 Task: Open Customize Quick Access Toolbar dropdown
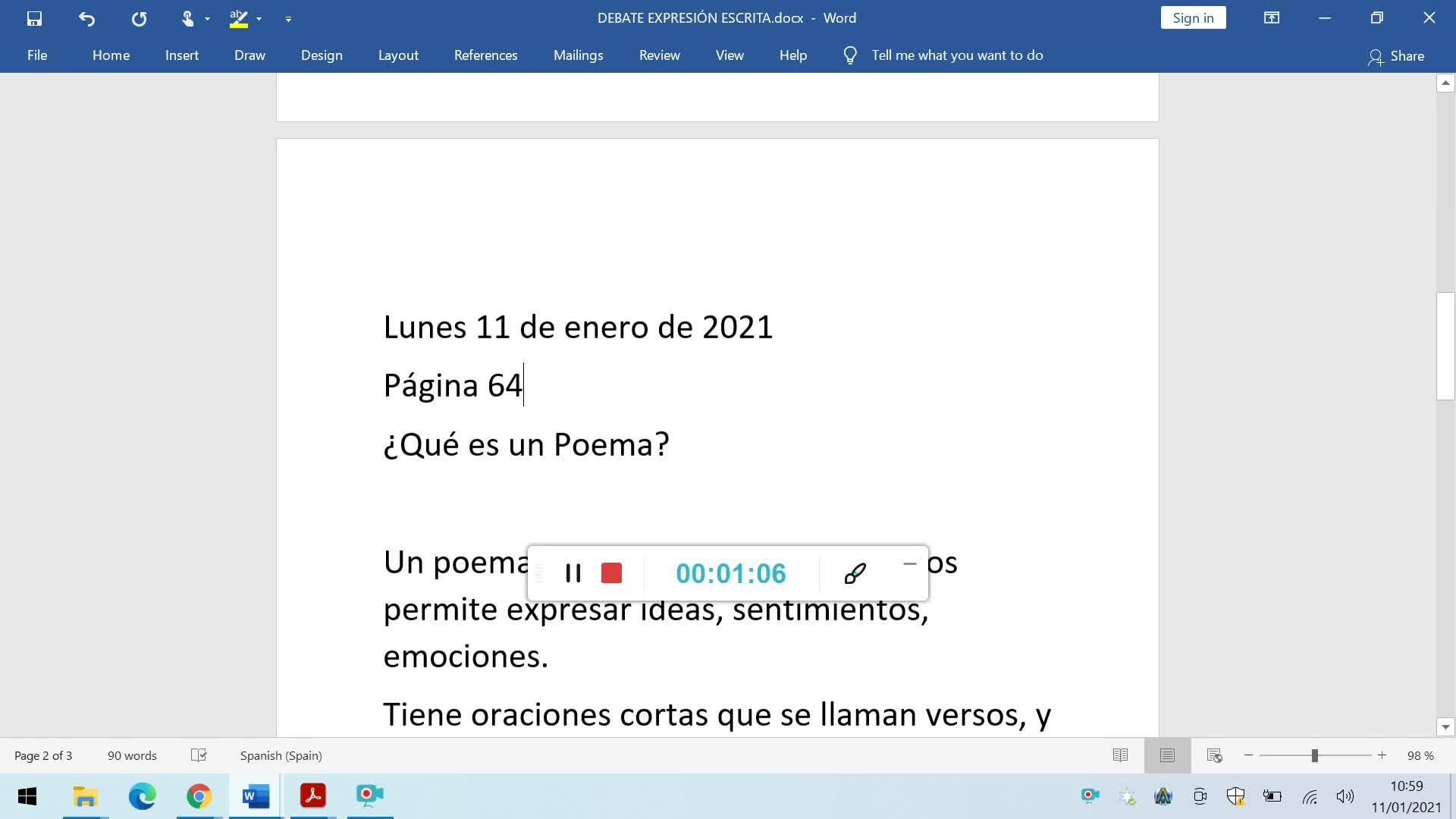(x=288, y=19)
